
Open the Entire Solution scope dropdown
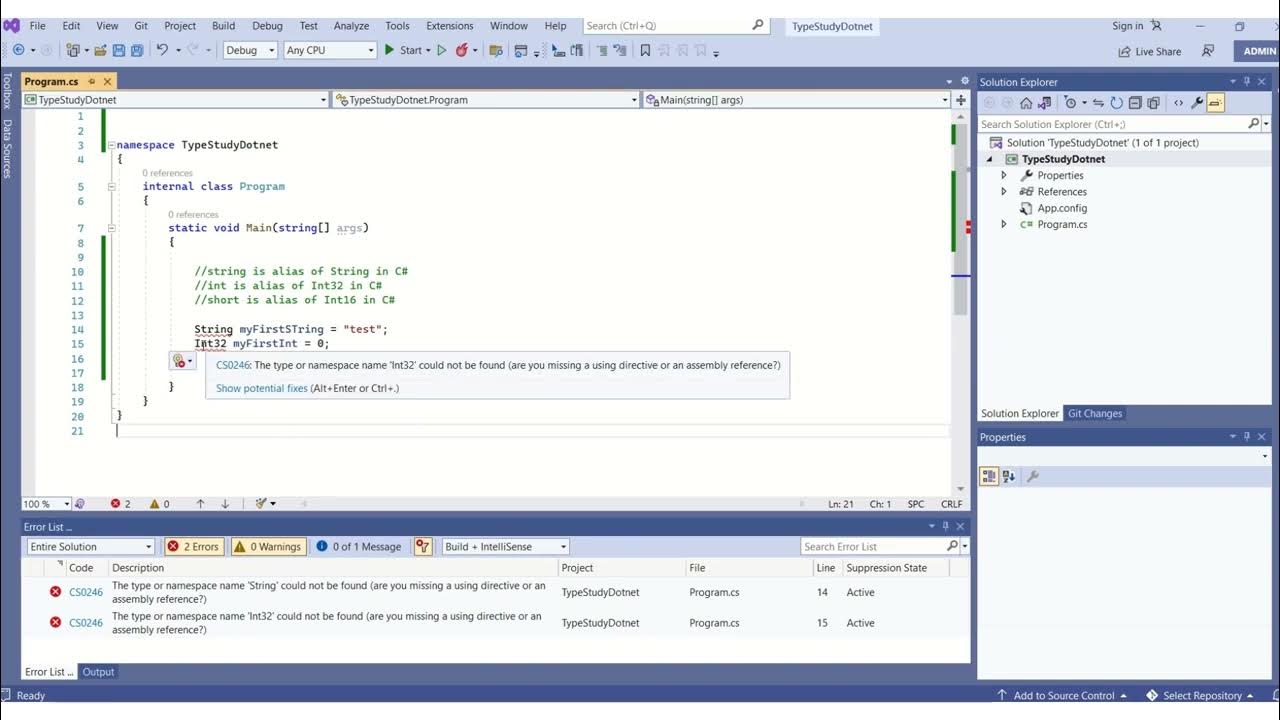(90, 547)
